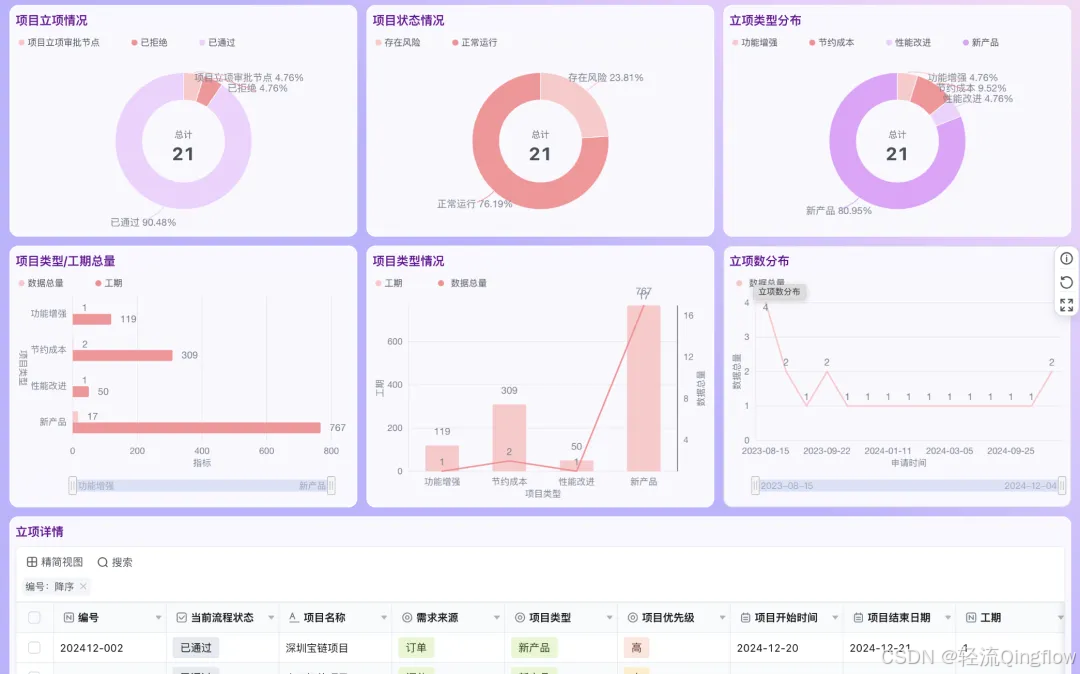This screenshot has width=1080, height=674.
Task: Open the 项目开始时间 column dropdown arrow
Action: point(835,618)
